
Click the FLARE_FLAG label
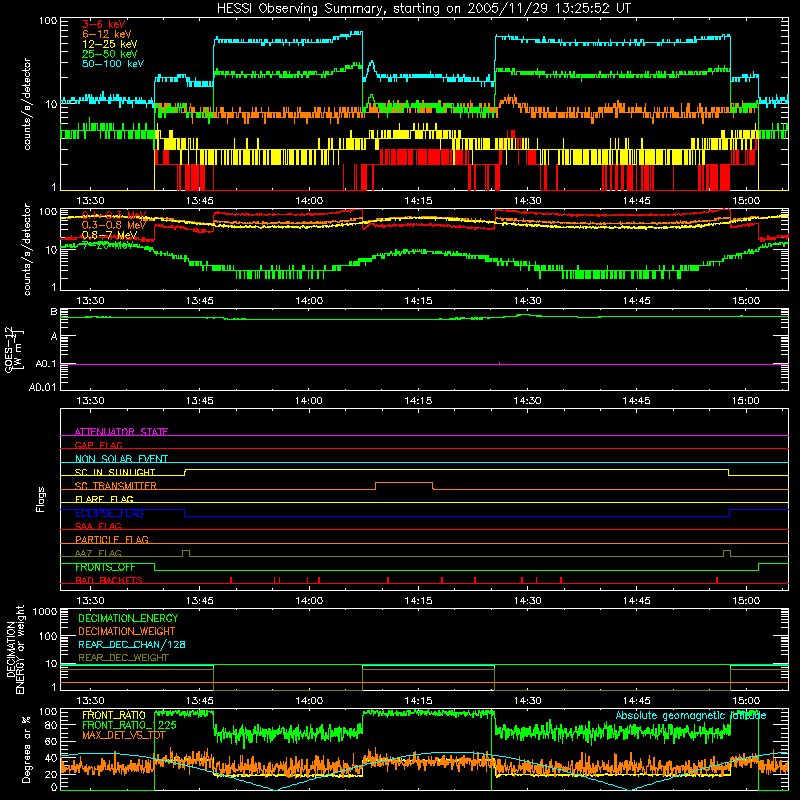pyautogui.click(x=104, y=499)
